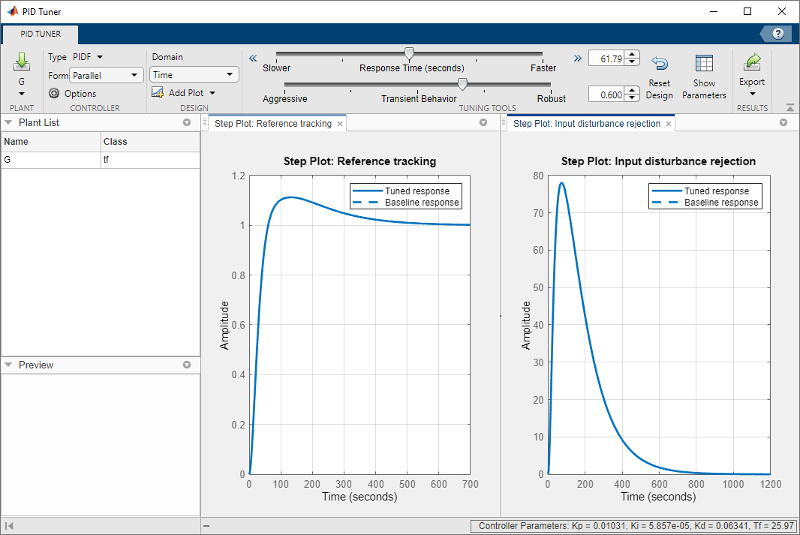Click the slower double-arrow response time icon
Screen dimensions: 800x535
[x=253, y=58]
